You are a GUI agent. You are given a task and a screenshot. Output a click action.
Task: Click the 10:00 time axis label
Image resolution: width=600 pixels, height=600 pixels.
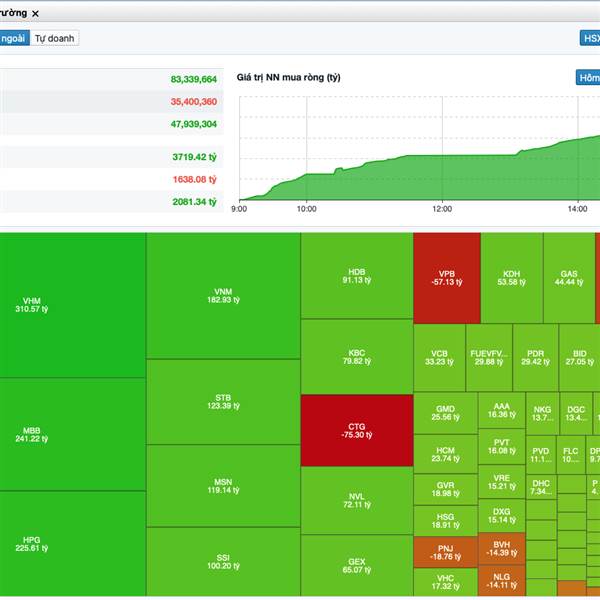coord(307,209)
